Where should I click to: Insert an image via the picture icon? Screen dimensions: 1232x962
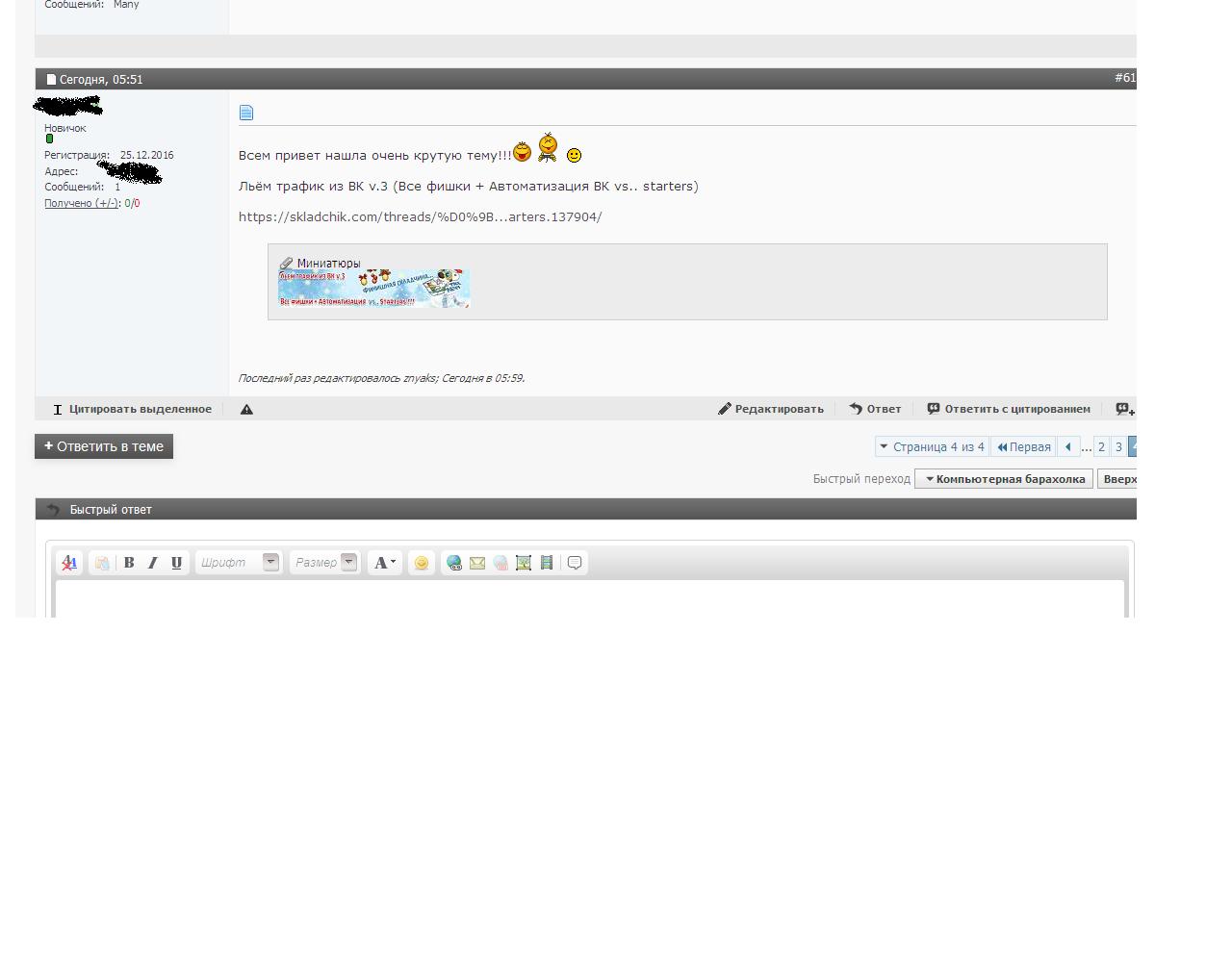[523, 563]
